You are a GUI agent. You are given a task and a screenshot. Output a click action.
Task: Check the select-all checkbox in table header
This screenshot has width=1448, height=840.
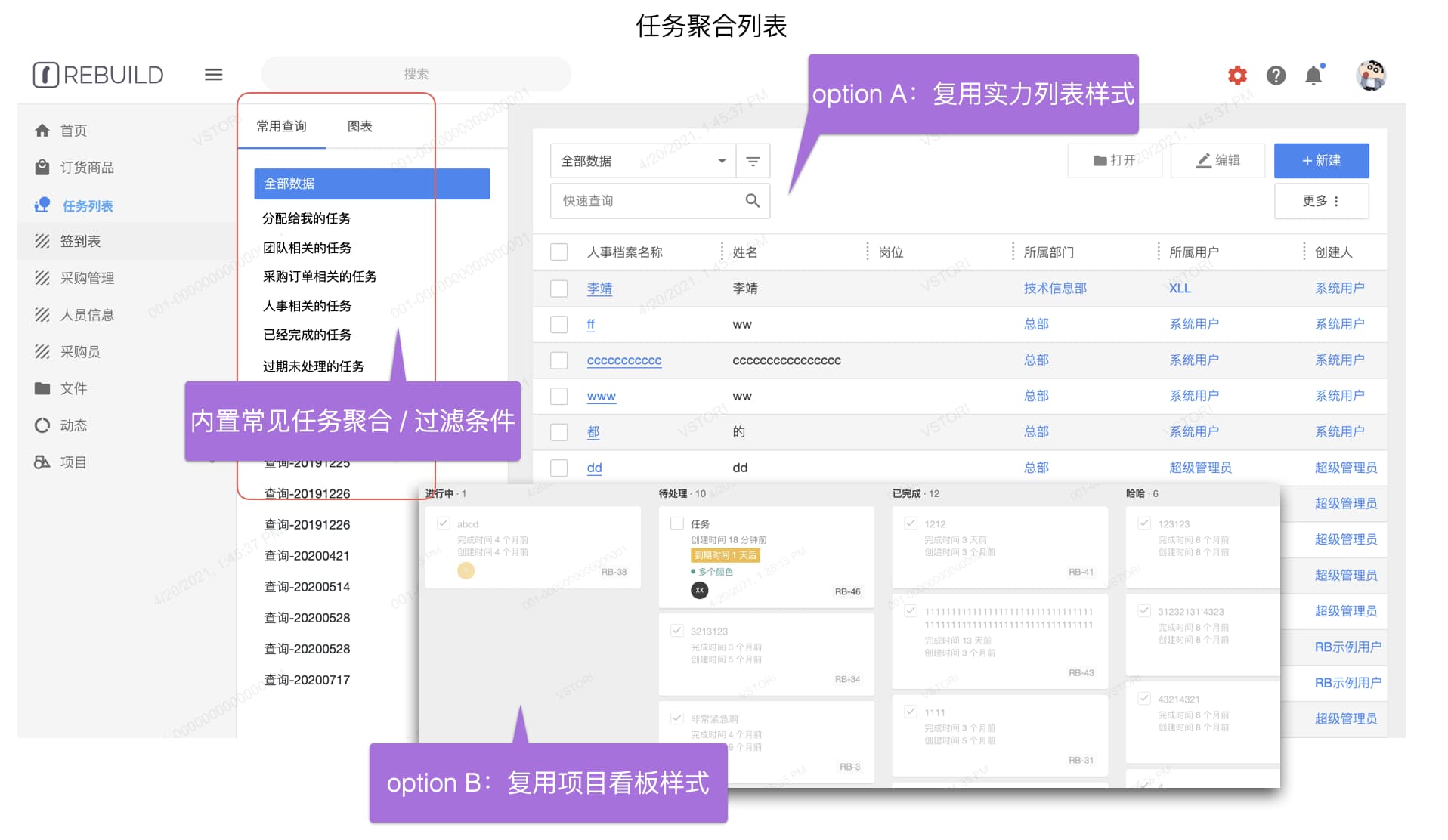pos(559,252)
